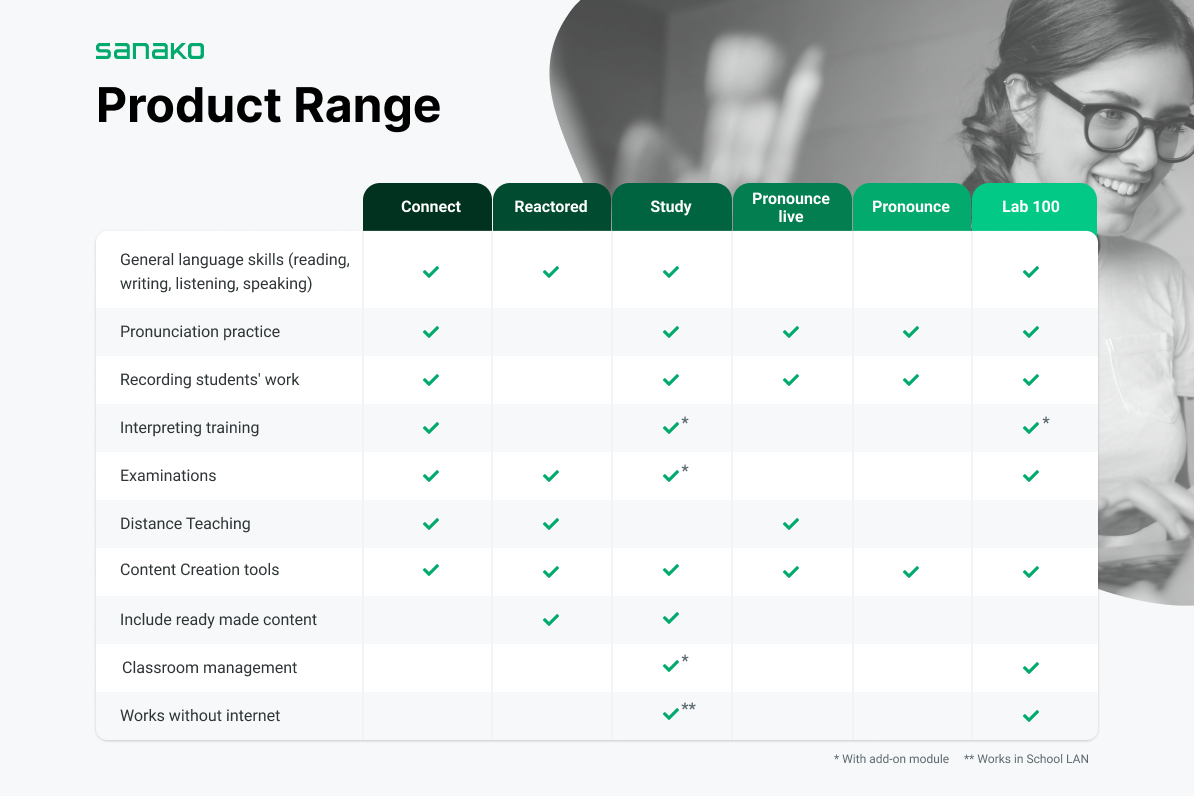1194x796 pixels.
Task: Click the Pronunciation practice row label
Action: pyautogui.click(x=200, y=332)
